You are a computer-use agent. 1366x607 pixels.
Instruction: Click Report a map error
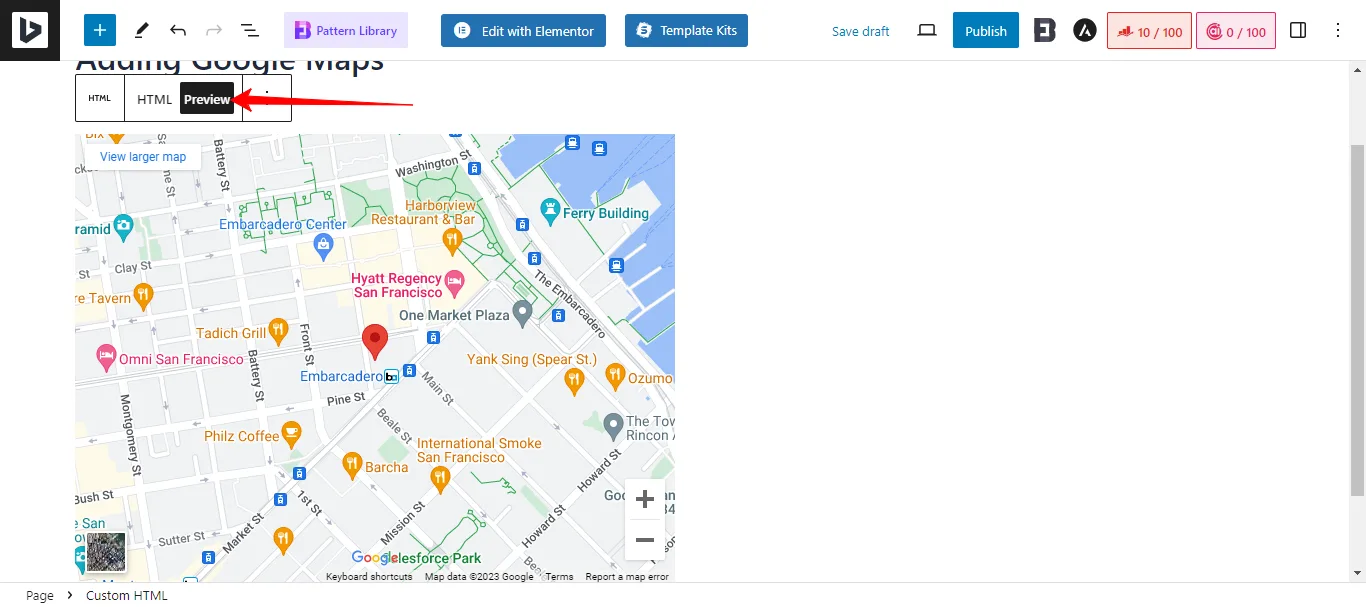point(627,577)
